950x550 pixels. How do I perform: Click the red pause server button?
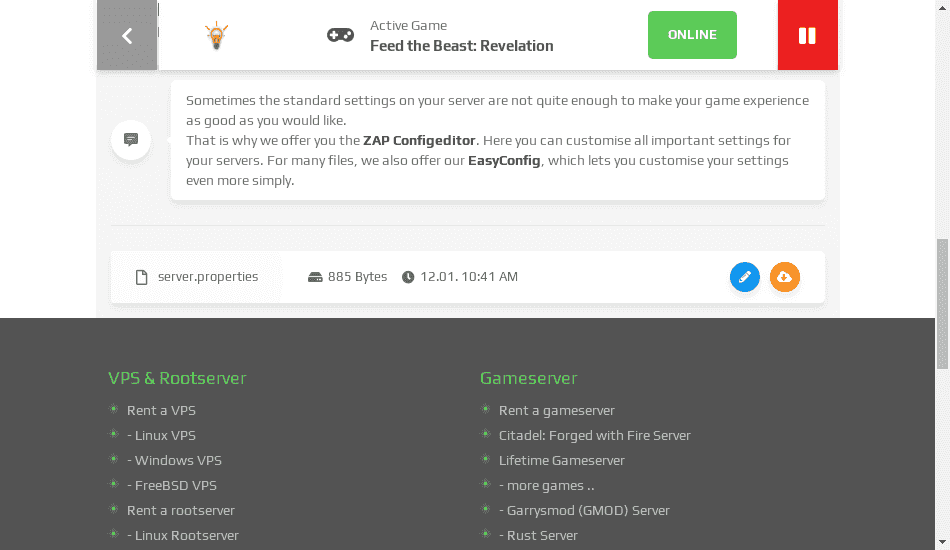pyautogui.click(x=807, y=35)
